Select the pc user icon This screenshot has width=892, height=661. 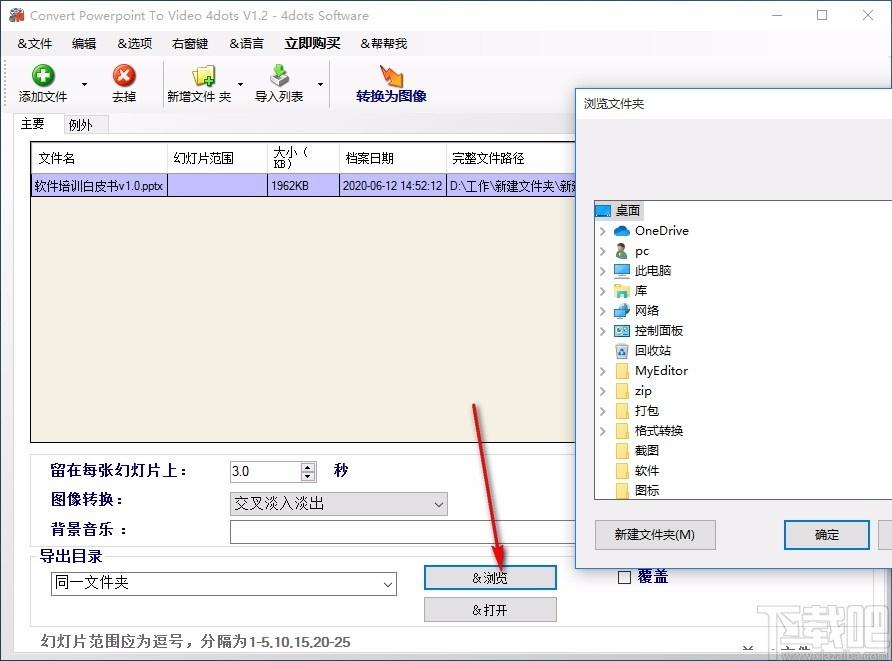tap(622, 251)
